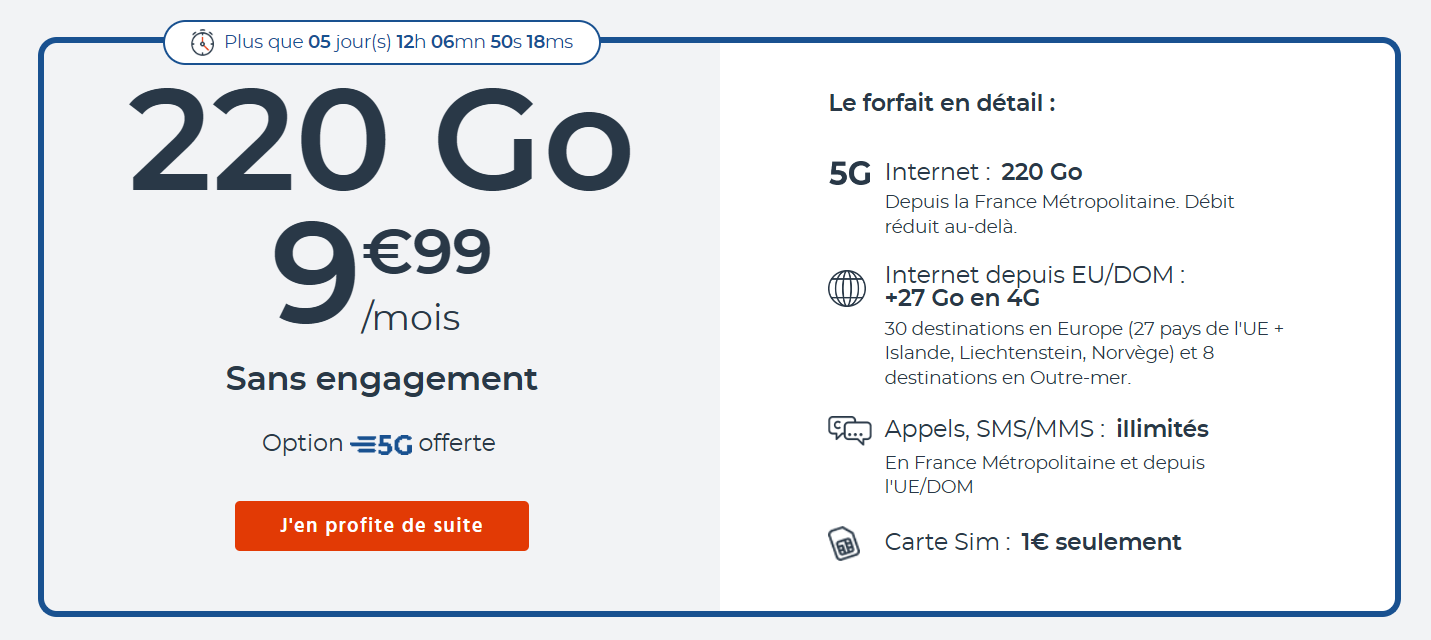Click En France Métropolitaine et depuis l'UE/DOM text
This screenshot has height=640, width=1431.
click(x=1045, y=475)
